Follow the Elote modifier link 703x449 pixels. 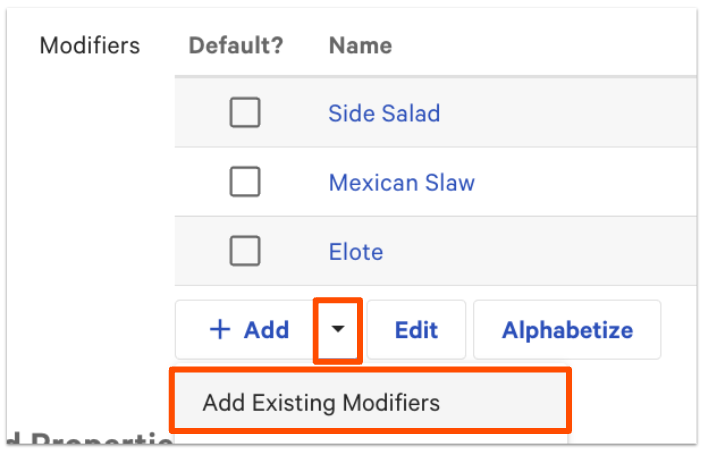(356, 251)
